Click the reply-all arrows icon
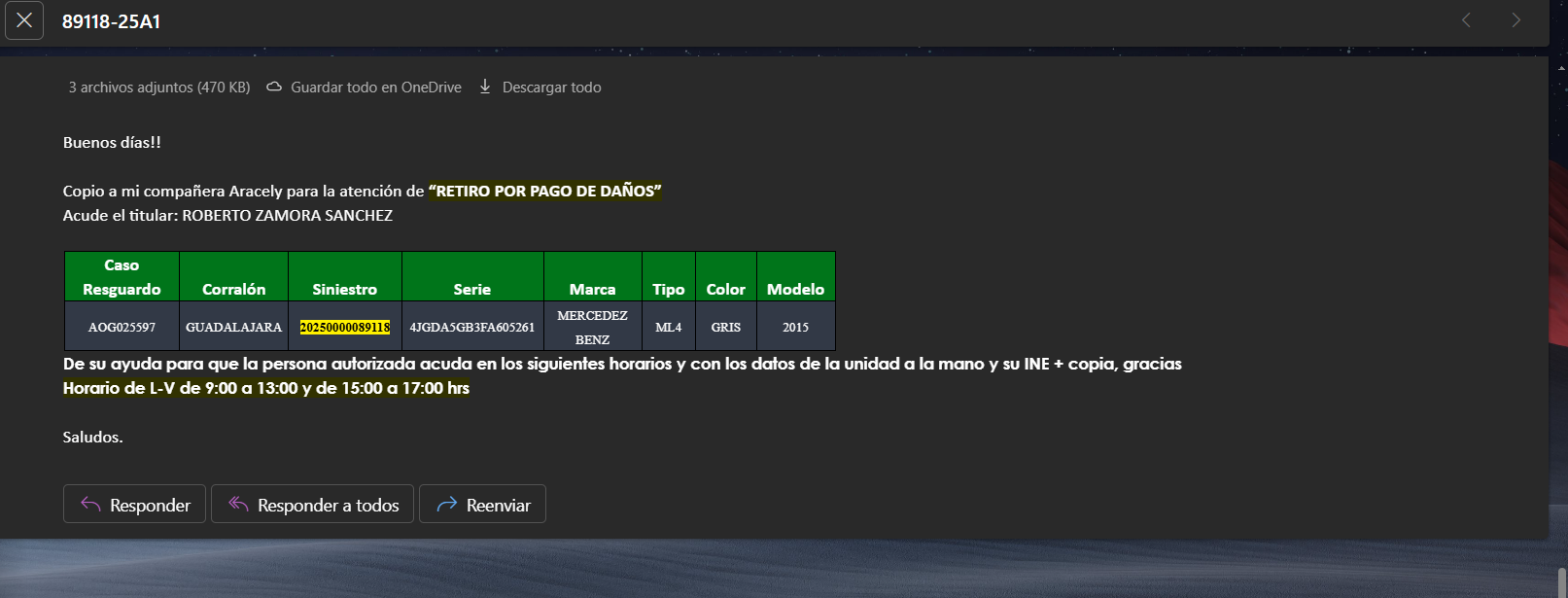This screenshot has width=1568, height=598. point(238,504)
